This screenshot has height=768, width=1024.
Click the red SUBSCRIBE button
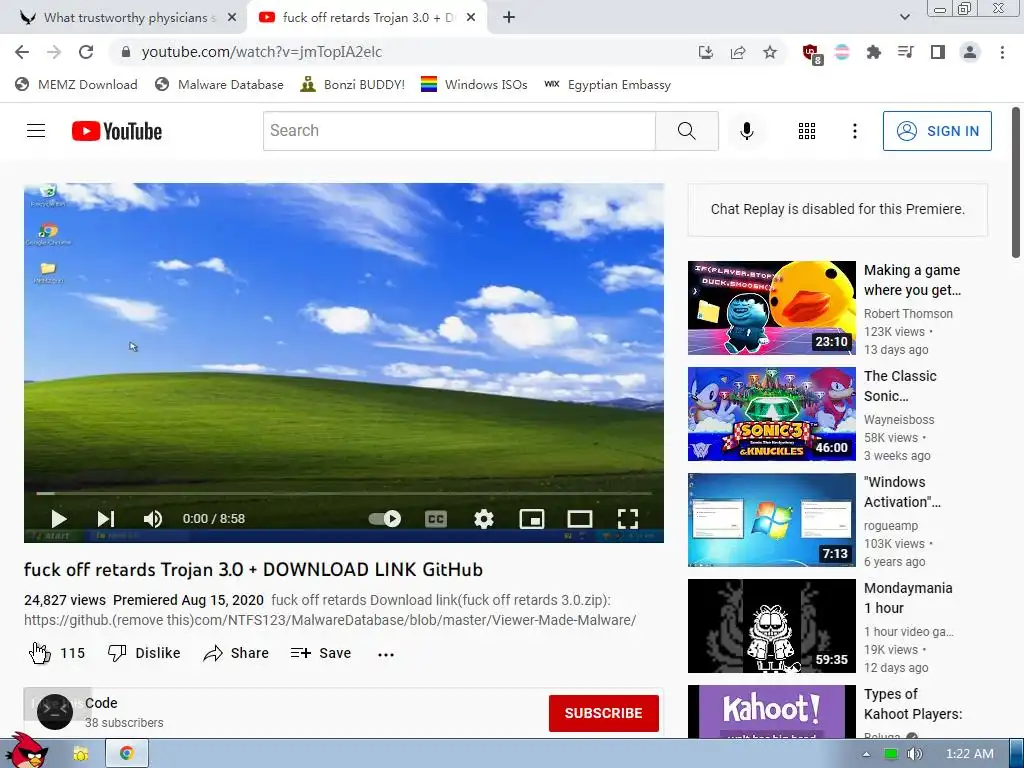[x=603, y=713]
